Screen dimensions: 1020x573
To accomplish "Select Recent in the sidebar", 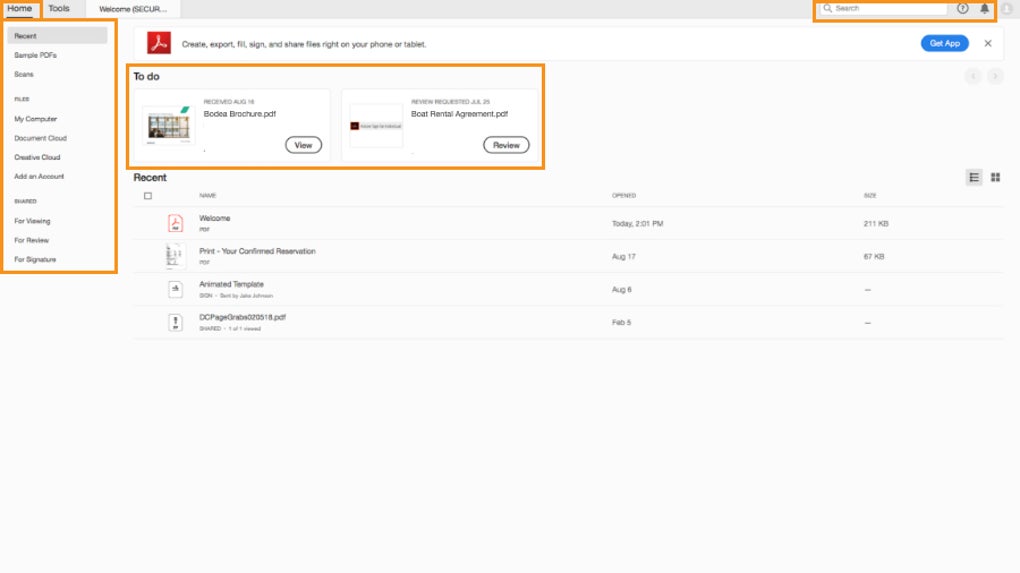I will tap(57, 36).
